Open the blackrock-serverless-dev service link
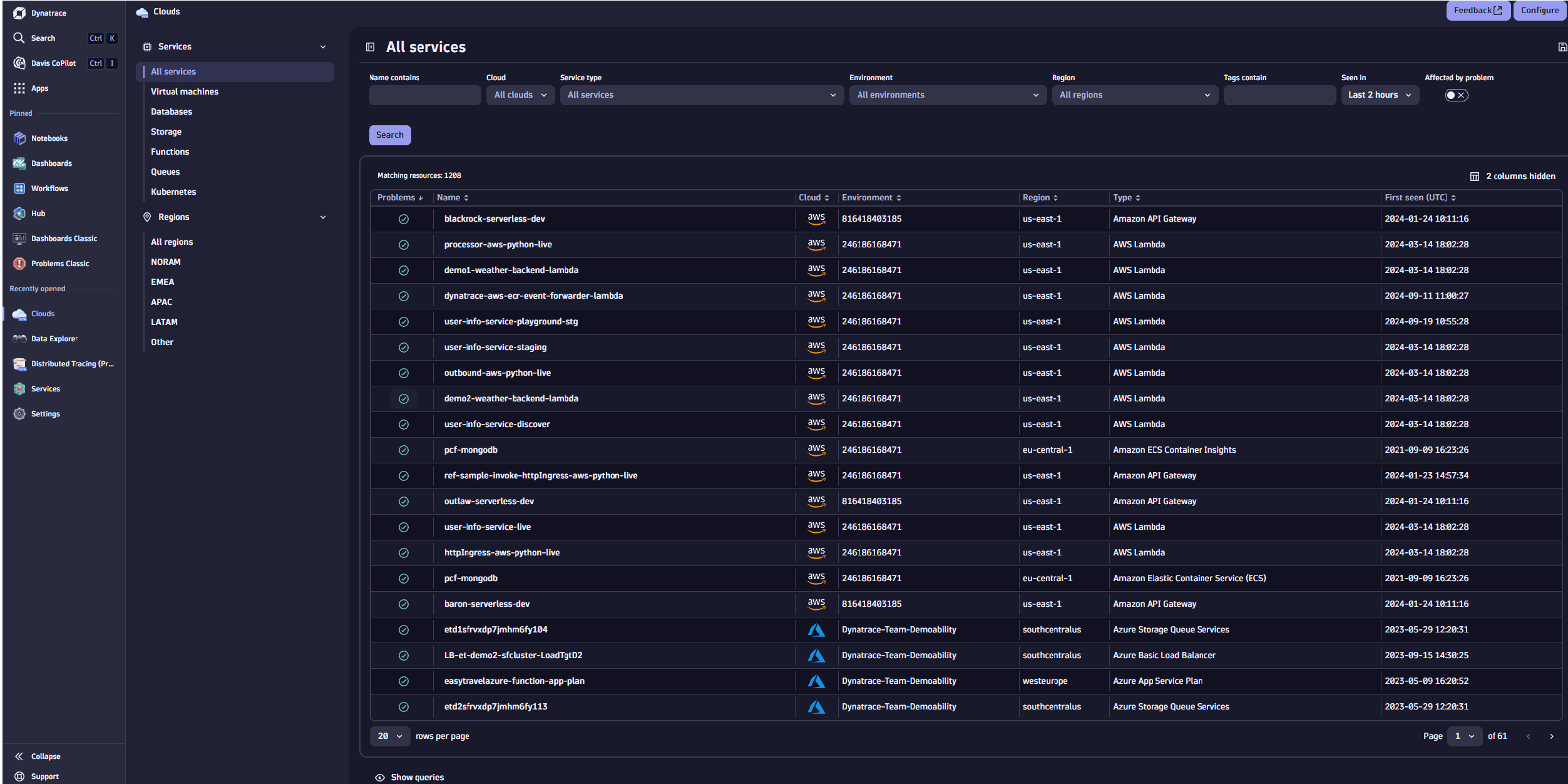This screenshot has height=784, width=1568. [x=494, y=219]
